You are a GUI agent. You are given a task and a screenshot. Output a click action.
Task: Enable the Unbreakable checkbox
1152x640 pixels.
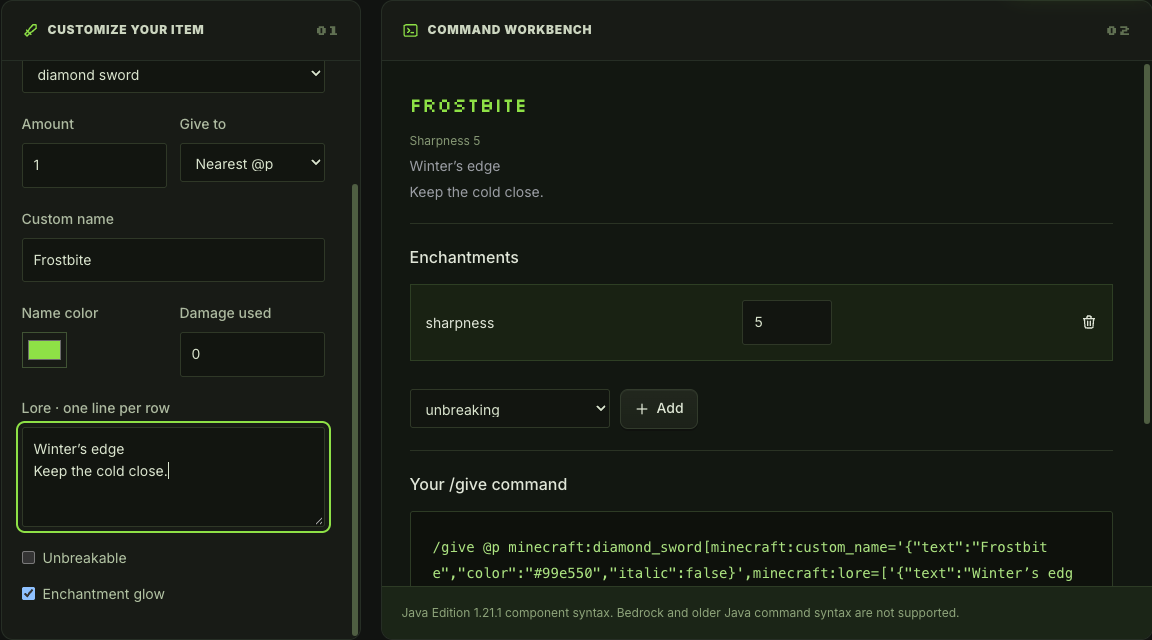coord(29,558)
